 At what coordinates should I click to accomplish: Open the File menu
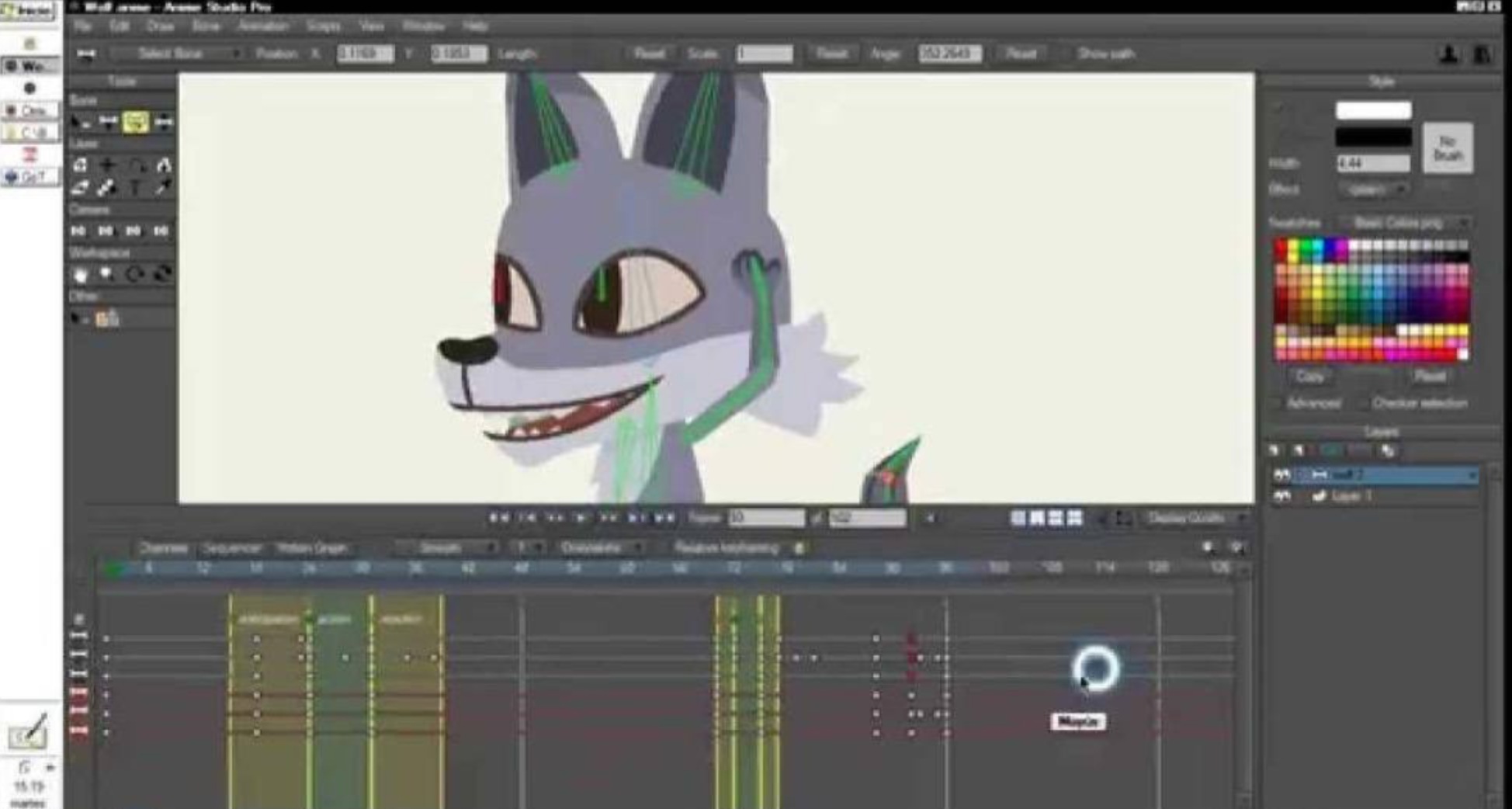coord(83,26)
